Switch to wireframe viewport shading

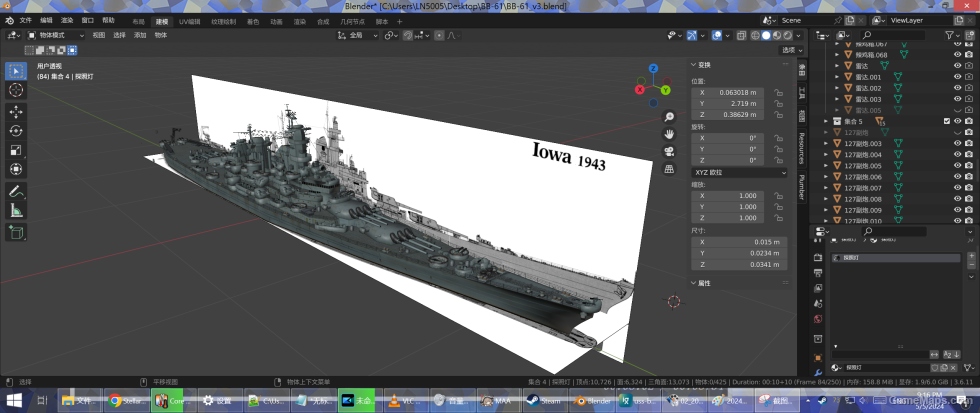[755, 36]
